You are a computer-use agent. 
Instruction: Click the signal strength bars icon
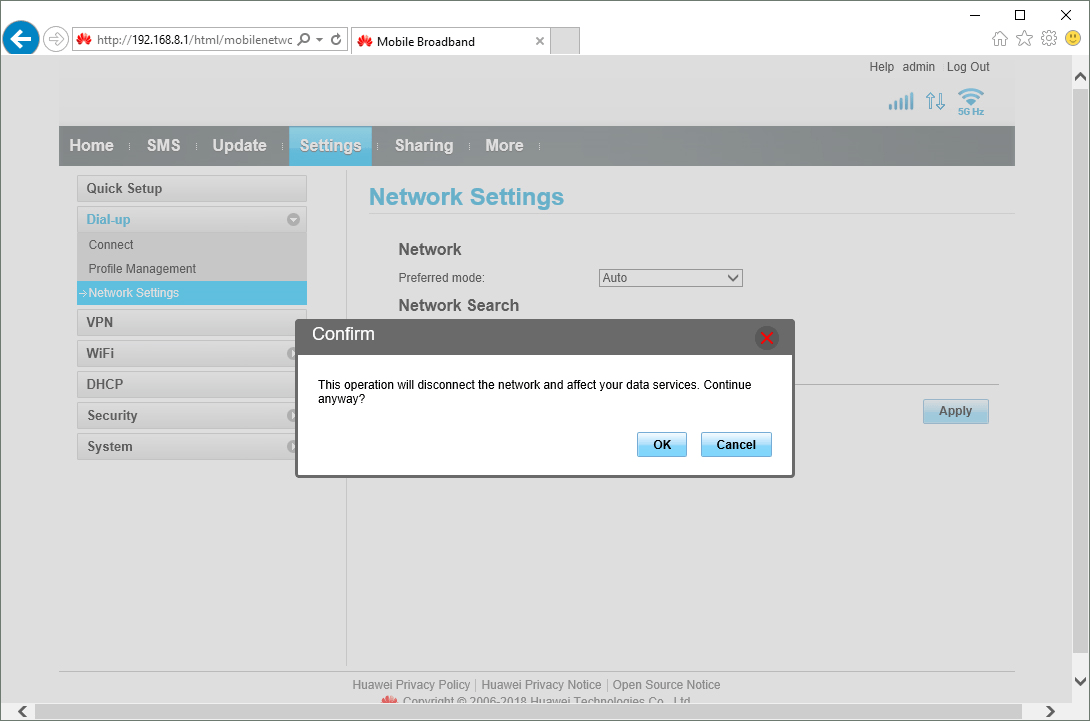(900, 101)
